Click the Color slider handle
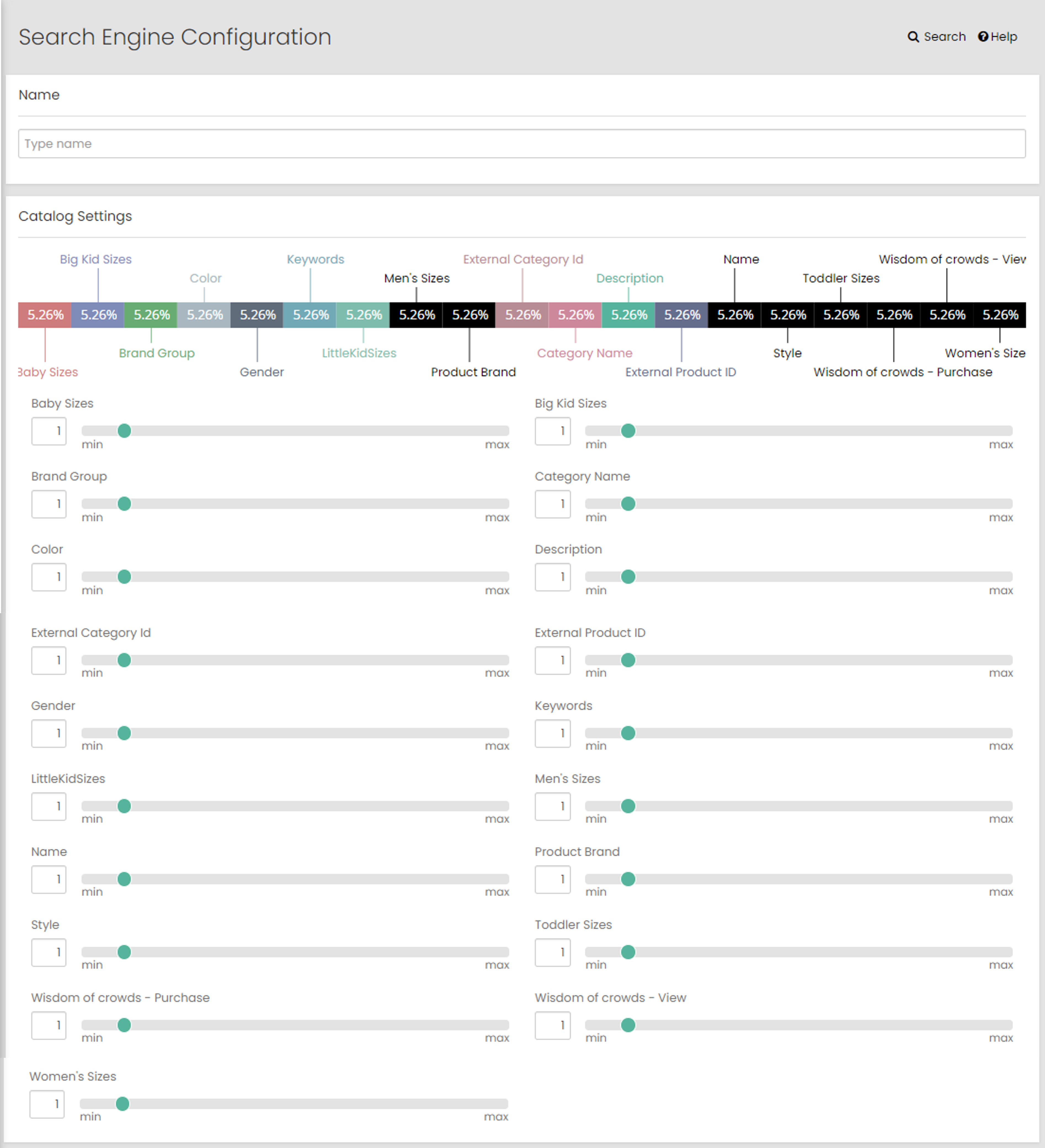The height and width of the screenshot is (1148, 1045). 124,577
